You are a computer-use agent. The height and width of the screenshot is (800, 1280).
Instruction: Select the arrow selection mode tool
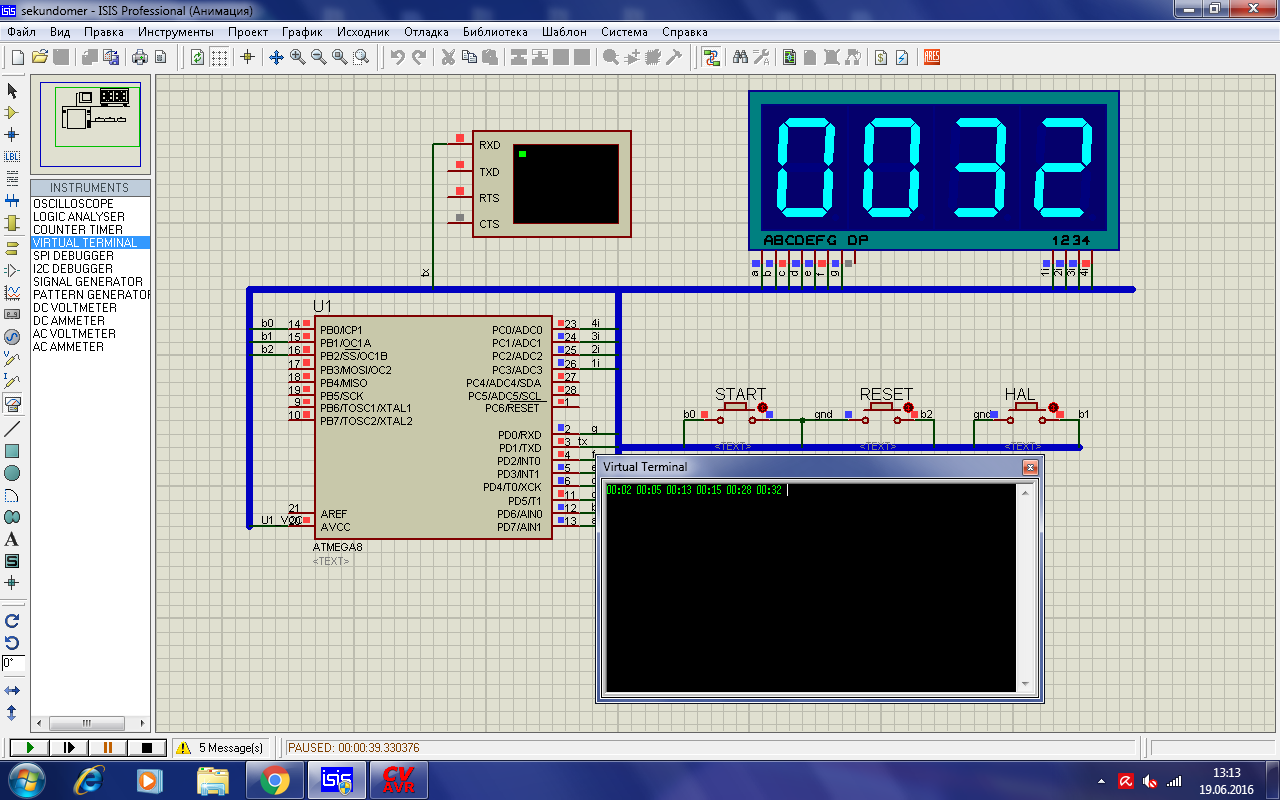tap(12, 91)
